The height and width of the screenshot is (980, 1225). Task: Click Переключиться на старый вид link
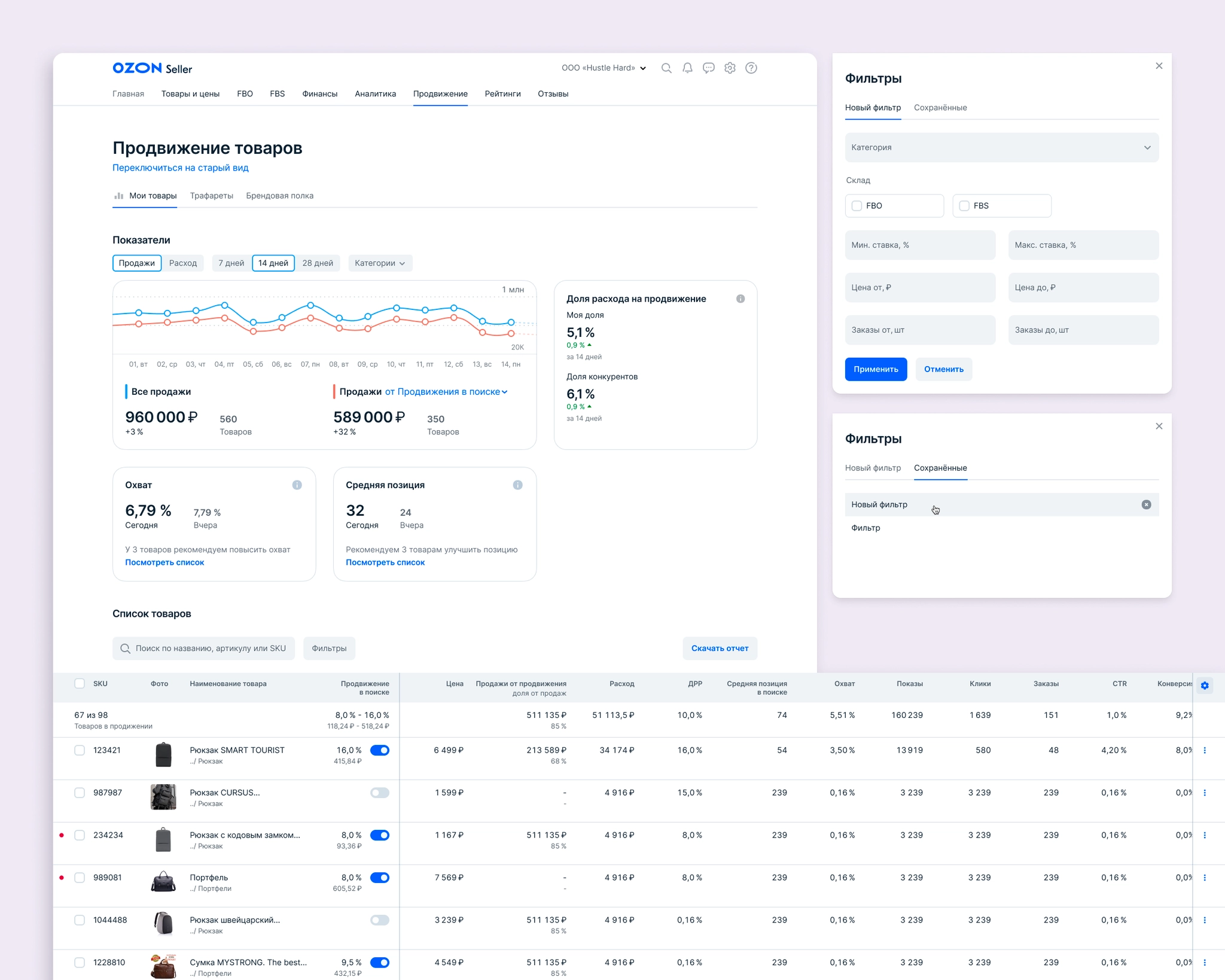click(x=181, y=168)
